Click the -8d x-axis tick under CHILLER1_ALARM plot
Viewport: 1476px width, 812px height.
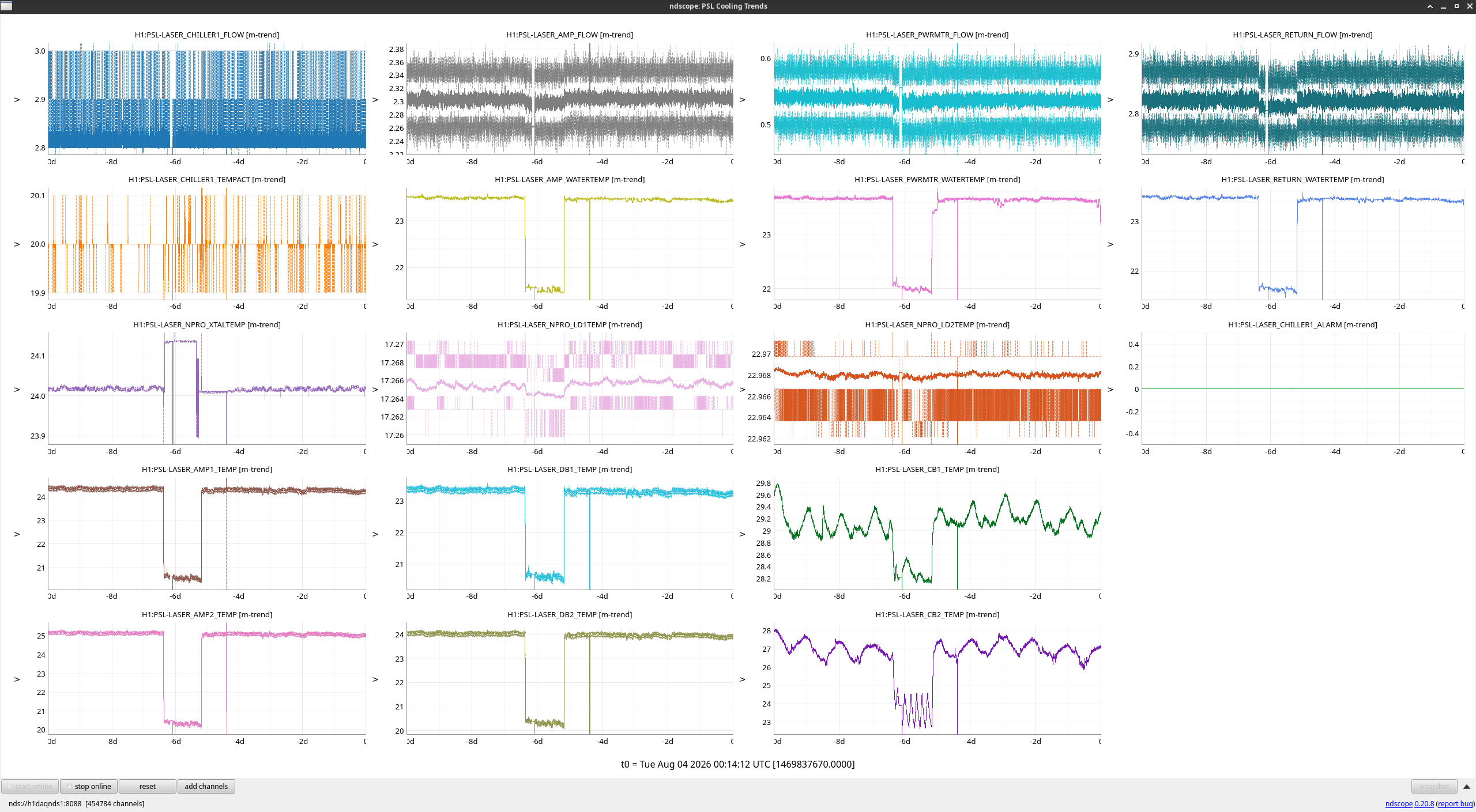(x=1206, y=451)
